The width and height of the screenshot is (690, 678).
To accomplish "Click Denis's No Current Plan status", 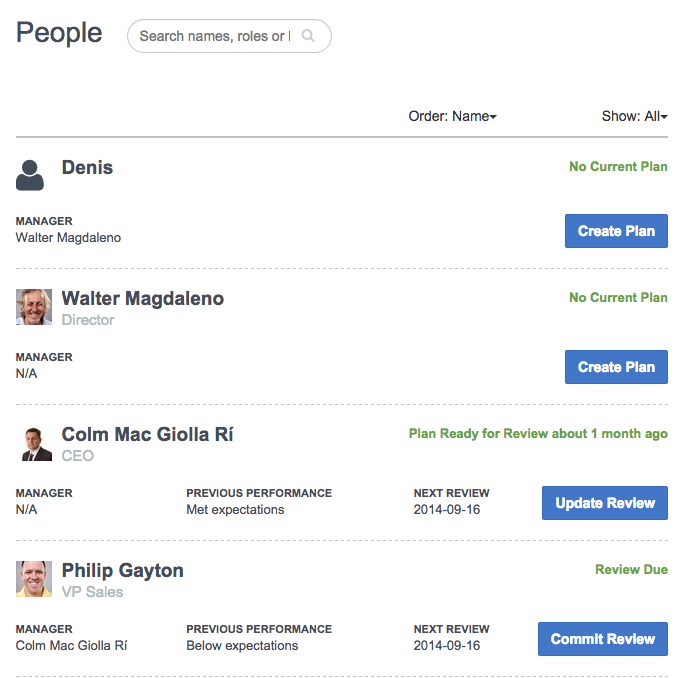I will tap(618, 166).
